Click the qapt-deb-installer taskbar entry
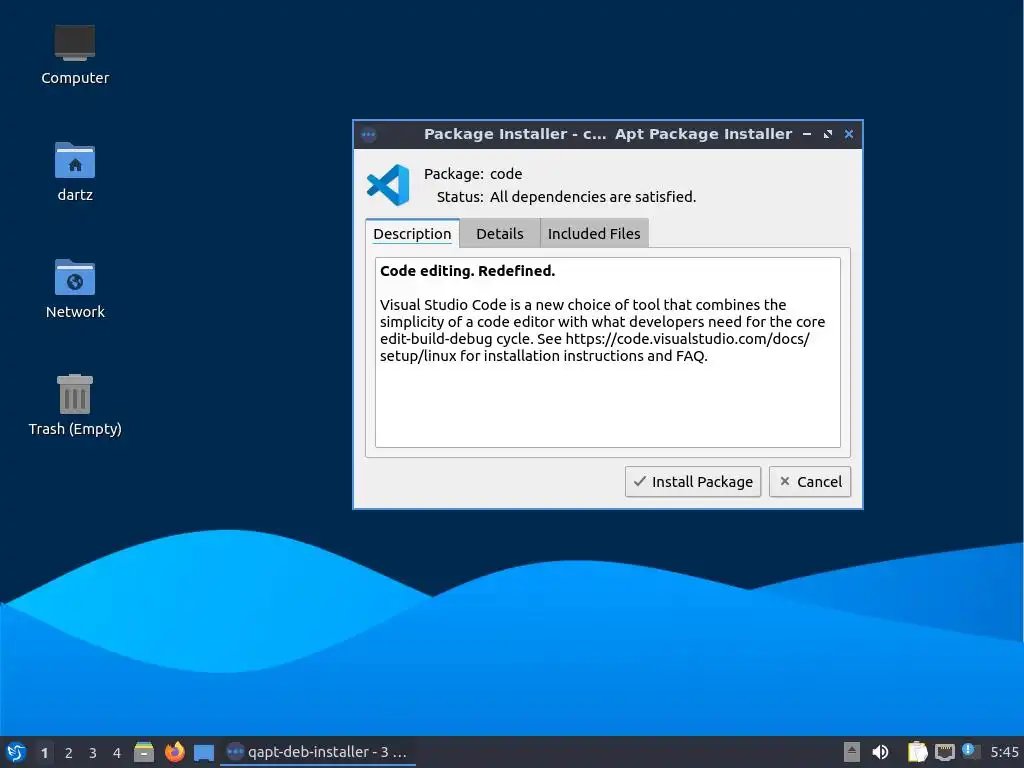This screenshot has width=1024, height=768. 318,752
